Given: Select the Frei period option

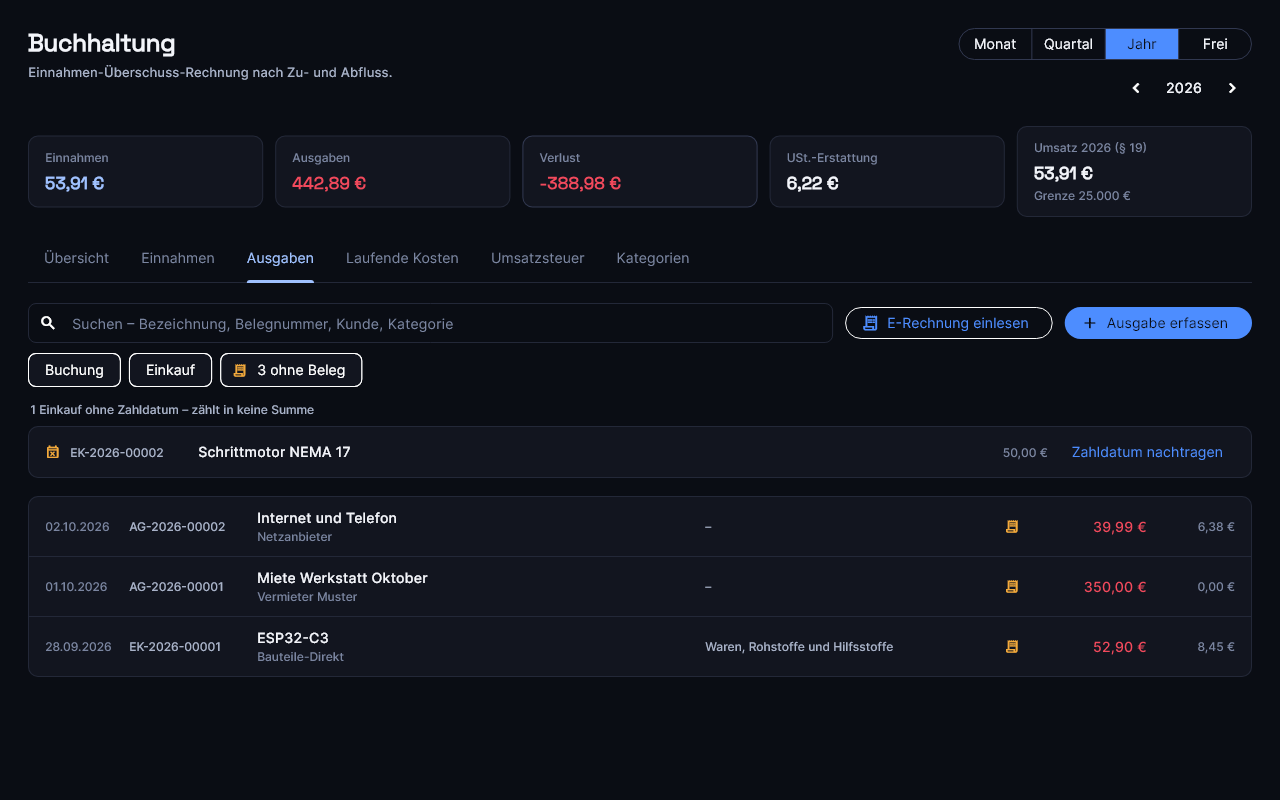Looking at the screenshot, I should pyautogui.click(x=1215, y=44).
